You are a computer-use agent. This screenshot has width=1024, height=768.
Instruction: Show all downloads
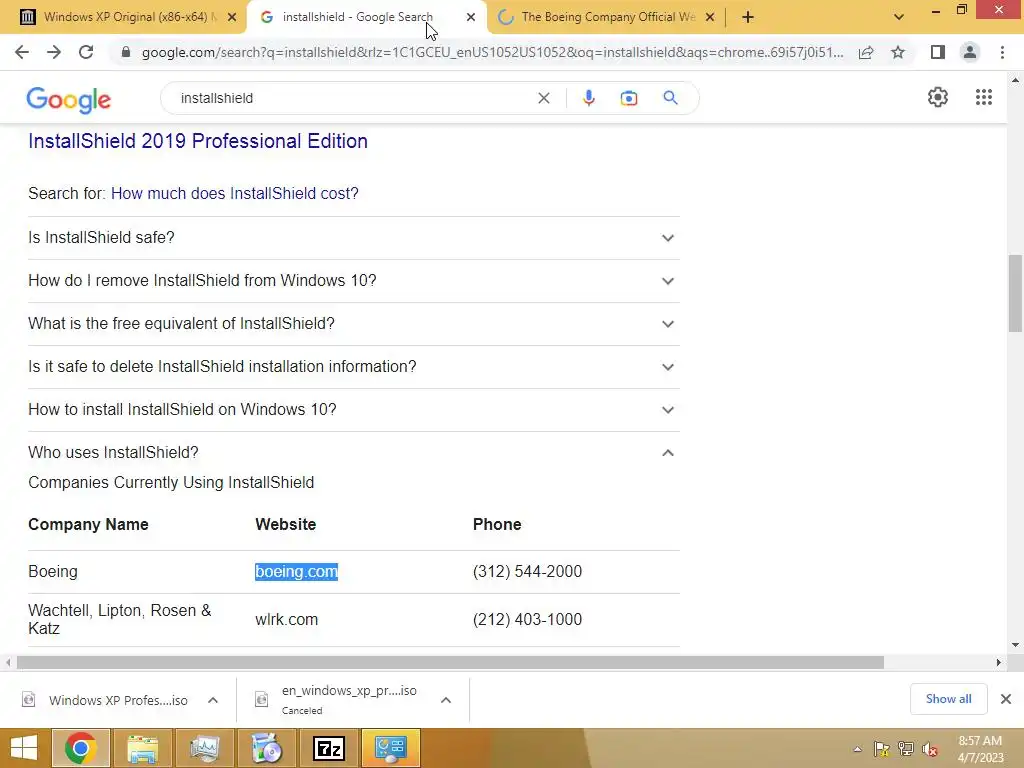(948, 699)
